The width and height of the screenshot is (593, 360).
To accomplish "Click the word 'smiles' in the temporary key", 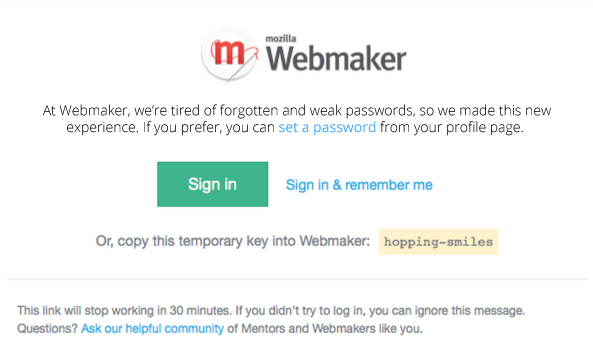I will click(470, 242).
